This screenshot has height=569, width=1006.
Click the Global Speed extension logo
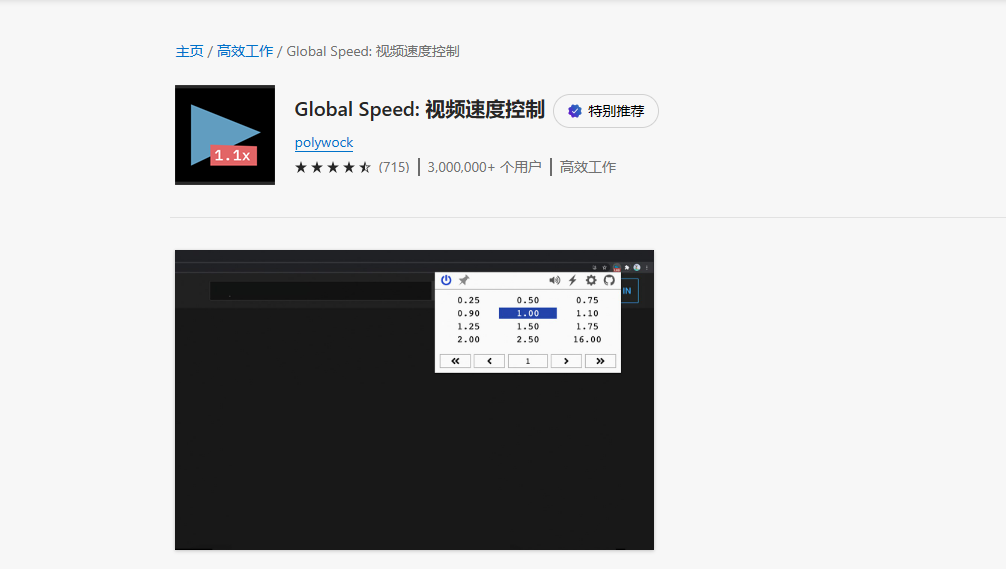[x=225, y=135]
